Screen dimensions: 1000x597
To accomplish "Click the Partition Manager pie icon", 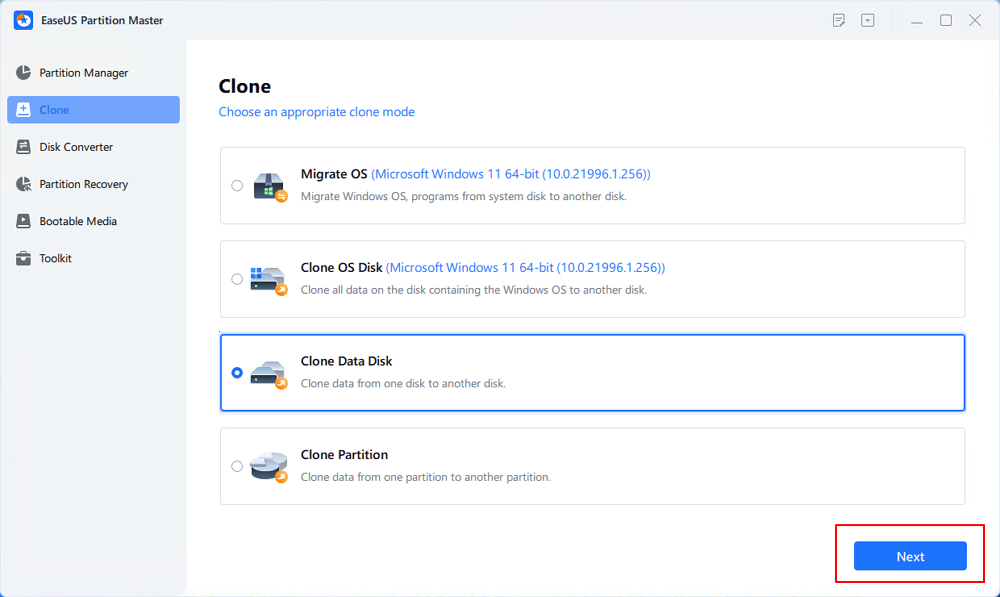I will coord(23,73).
